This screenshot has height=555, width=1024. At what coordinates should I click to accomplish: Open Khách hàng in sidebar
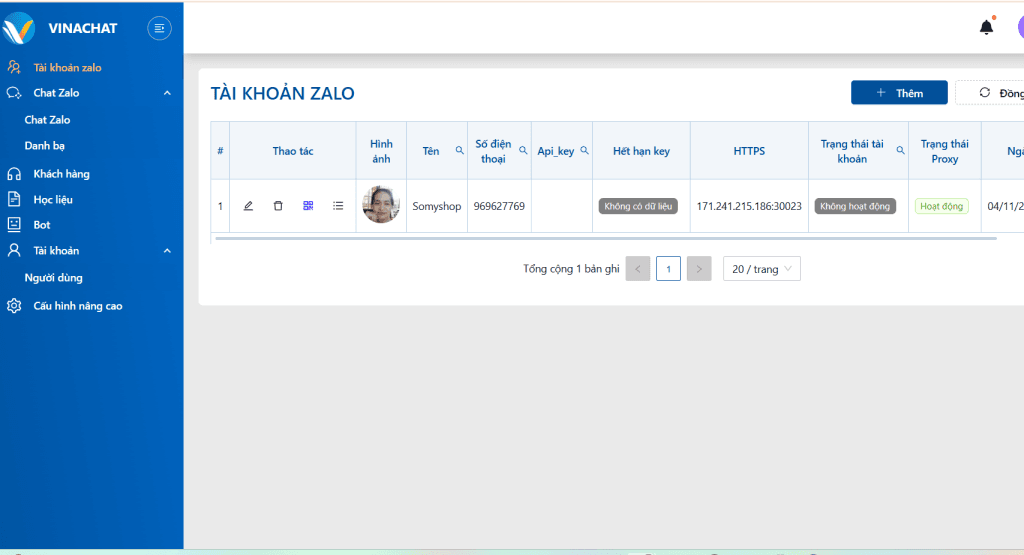(x=61, y=174)
